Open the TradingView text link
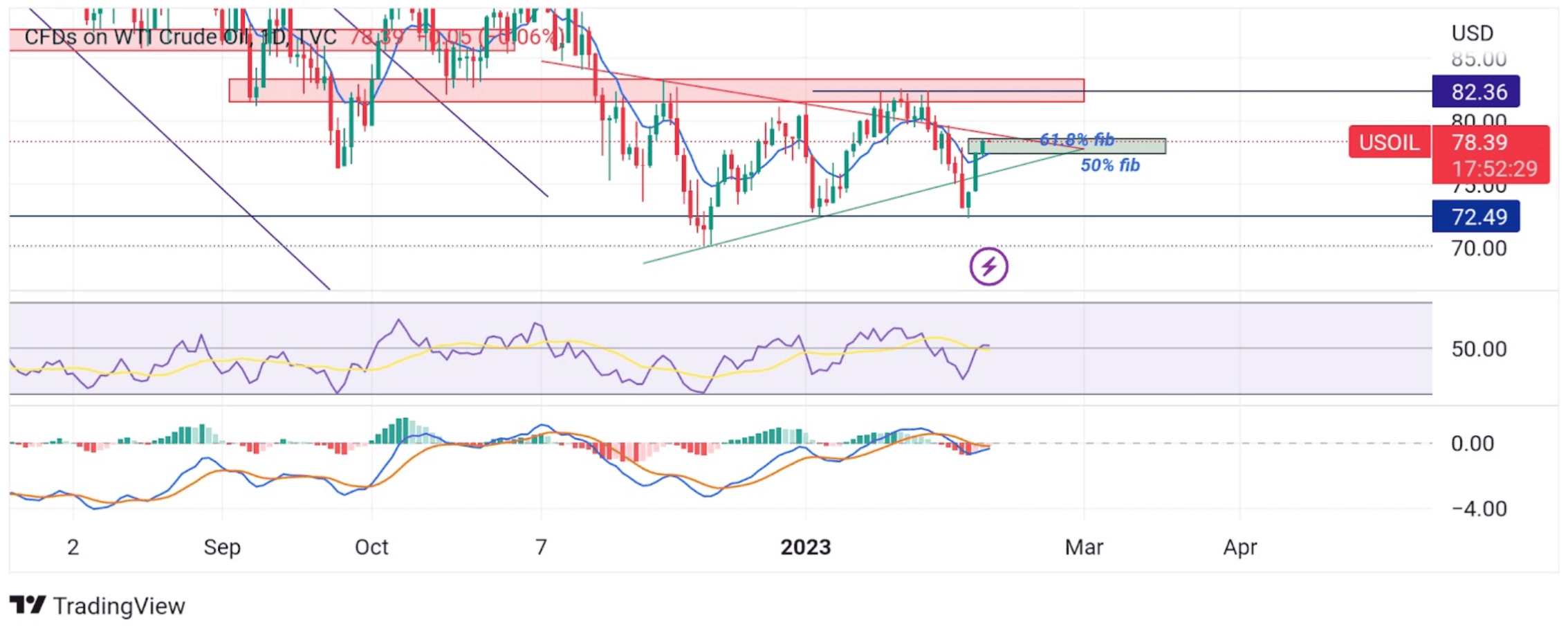 pyautogui.click(x=119, y=606)
